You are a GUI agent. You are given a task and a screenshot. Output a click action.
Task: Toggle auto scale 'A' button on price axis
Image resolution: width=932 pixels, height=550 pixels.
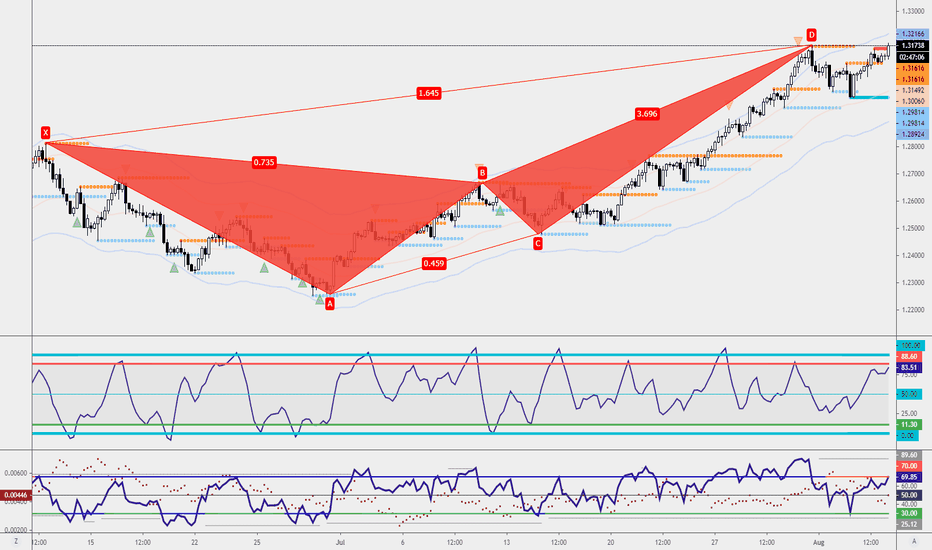pyautogui.click(x=914, y=541)
